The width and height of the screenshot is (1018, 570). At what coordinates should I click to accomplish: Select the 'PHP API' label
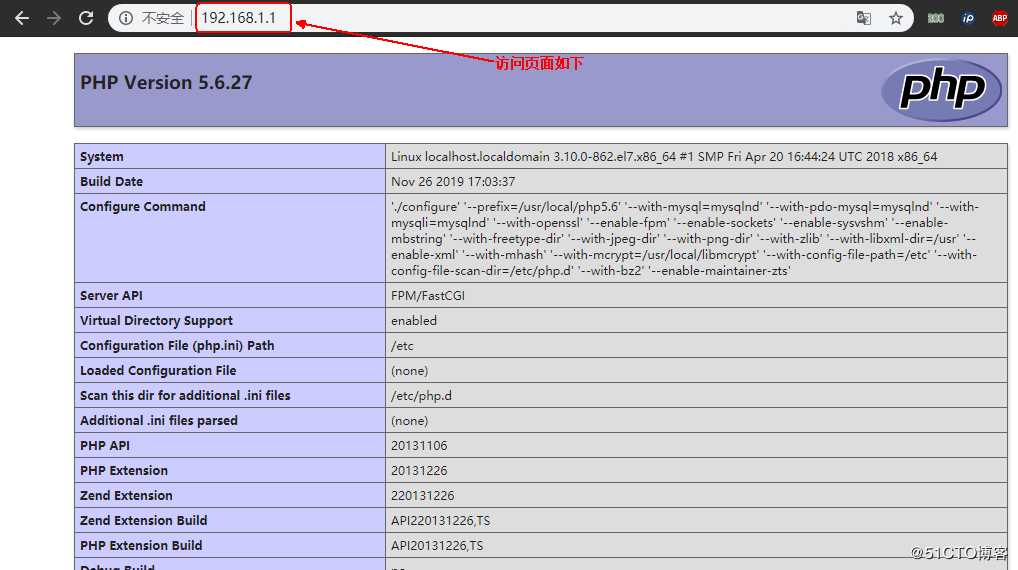(x=105, y=445)
